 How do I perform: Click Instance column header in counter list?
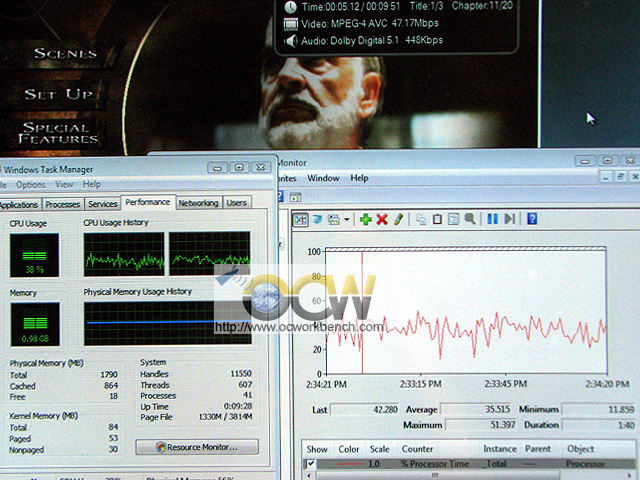[500, 449]
